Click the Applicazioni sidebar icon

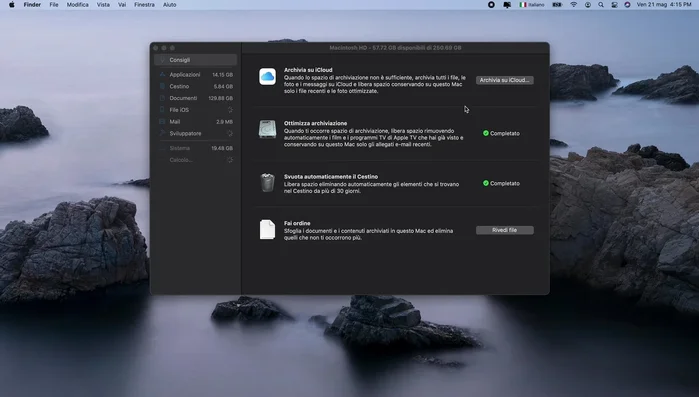(x=162, y=74)
